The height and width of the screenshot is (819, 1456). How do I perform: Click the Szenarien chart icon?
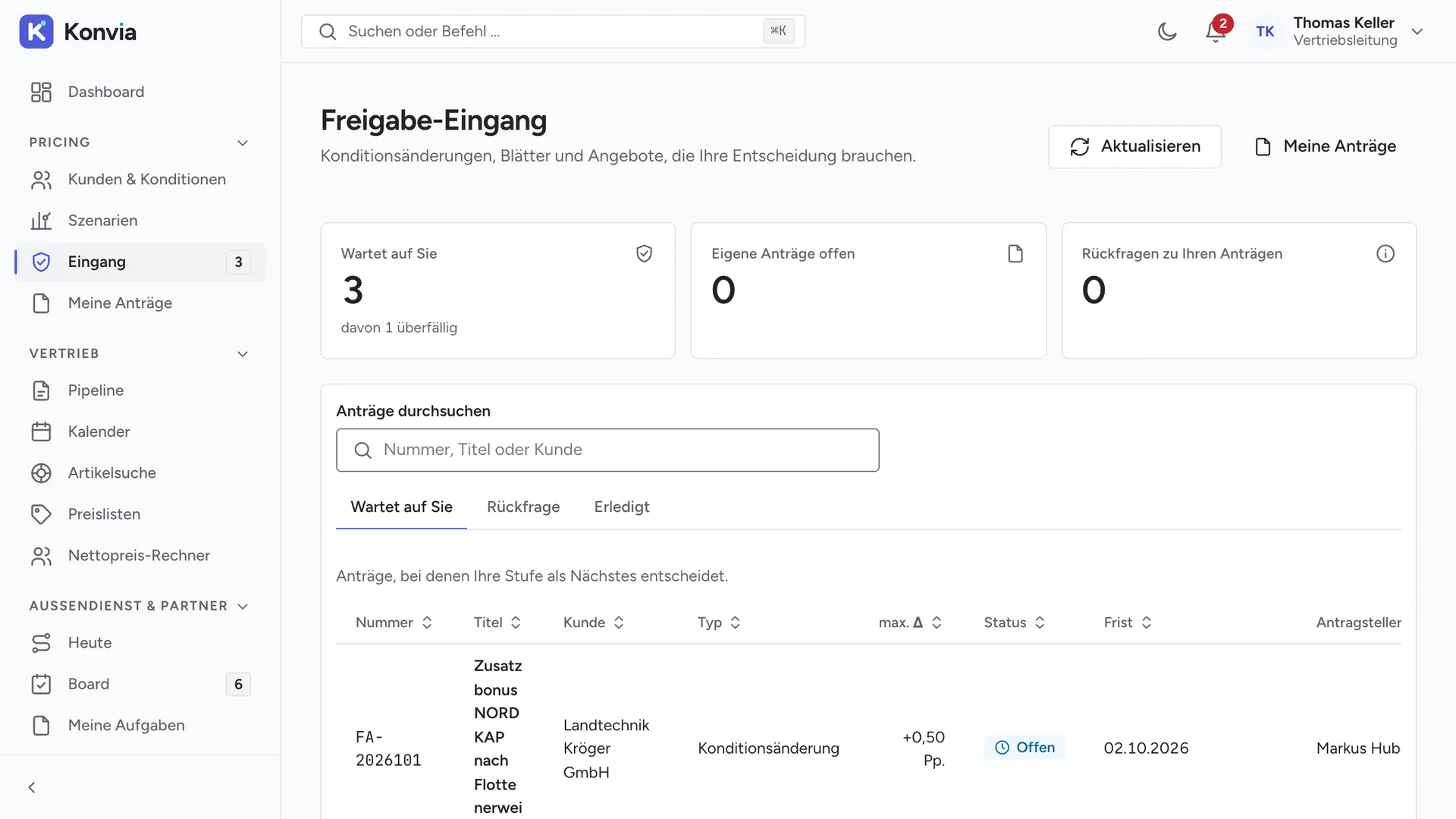tap(41, 221)
